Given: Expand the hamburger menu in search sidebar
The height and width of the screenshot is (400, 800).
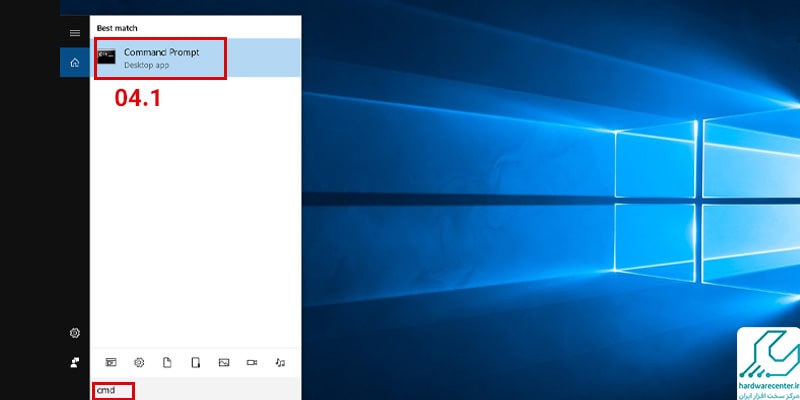Looking at the screenshot, I should tap(74, 33).
